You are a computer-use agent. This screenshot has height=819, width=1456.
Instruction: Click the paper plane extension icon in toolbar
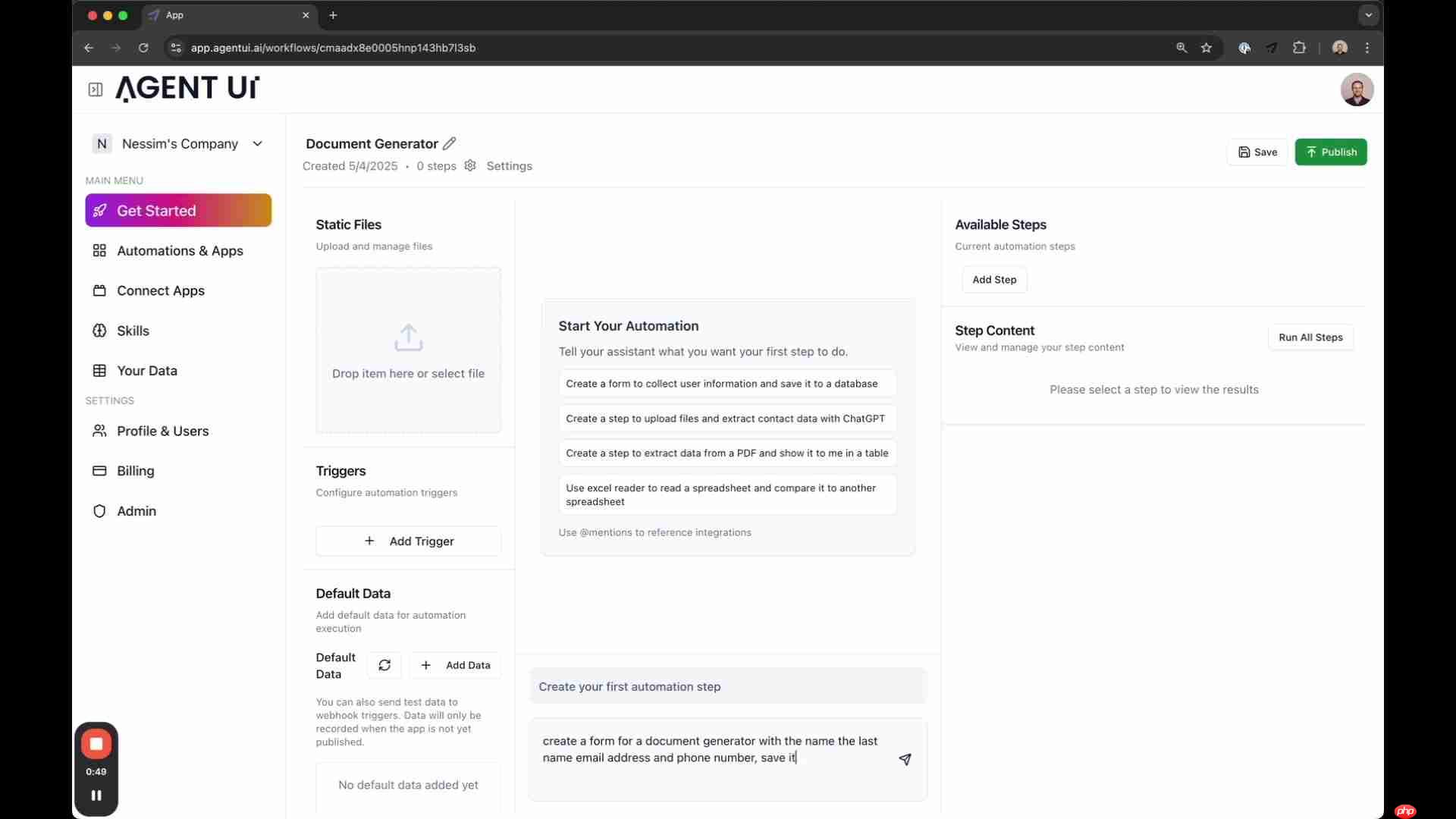[x=1272, y=48]
